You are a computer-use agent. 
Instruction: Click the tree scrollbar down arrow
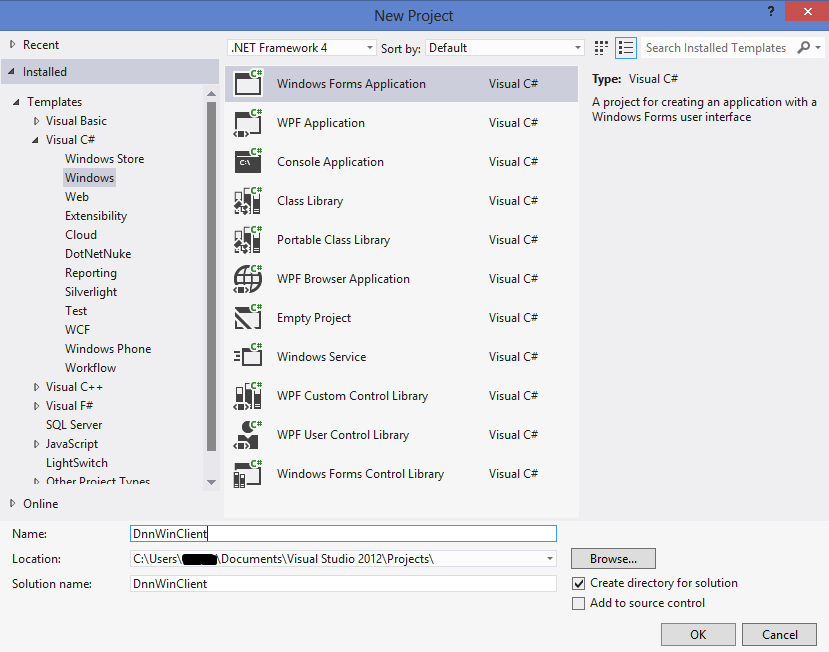coord(211,482)
